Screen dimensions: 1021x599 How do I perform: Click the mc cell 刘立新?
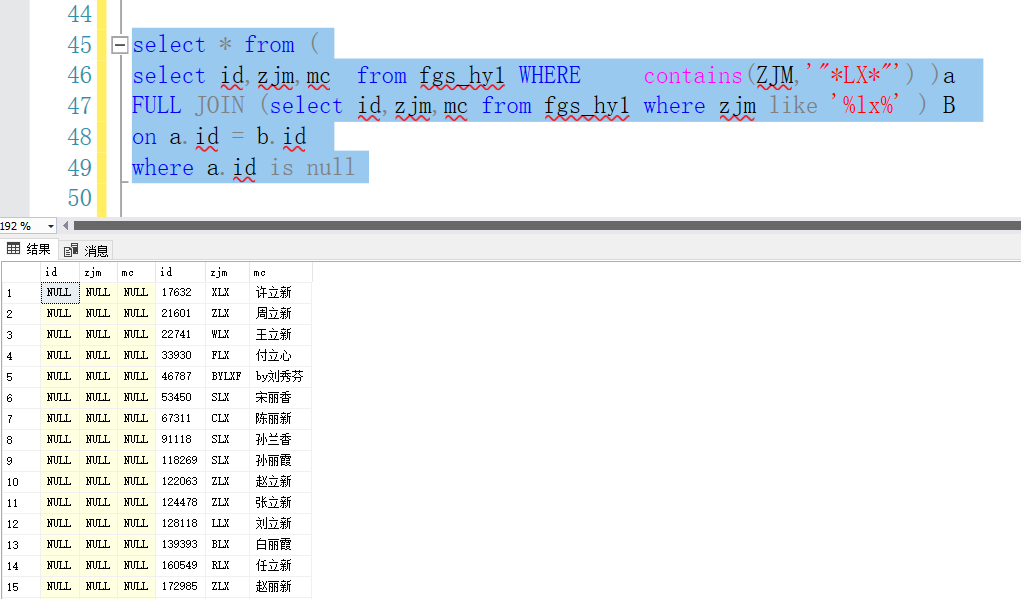281,523
